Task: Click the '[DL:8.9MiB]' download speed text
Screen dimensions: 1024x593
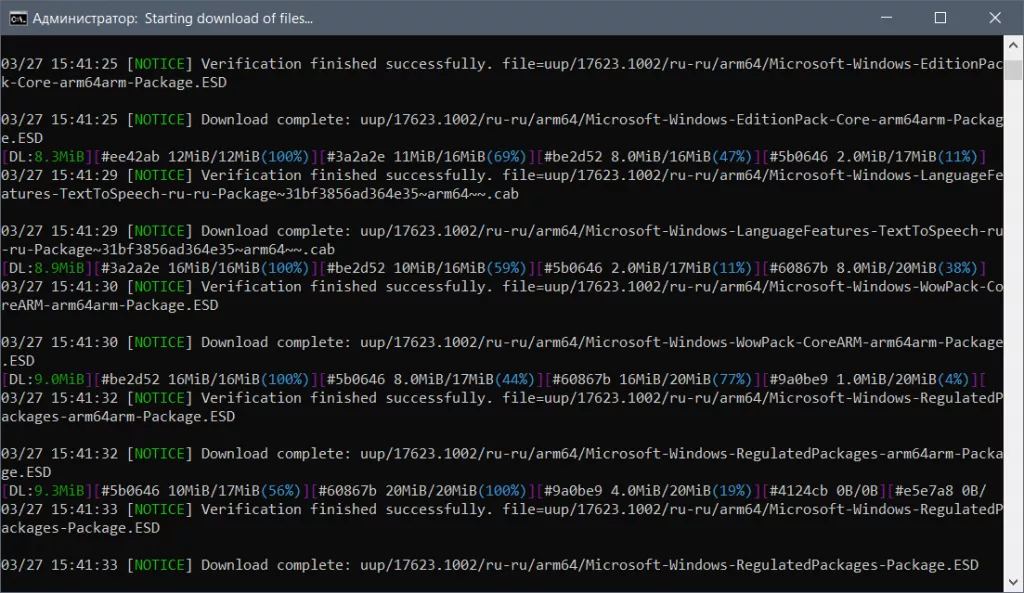Action: tap(46, 268)
